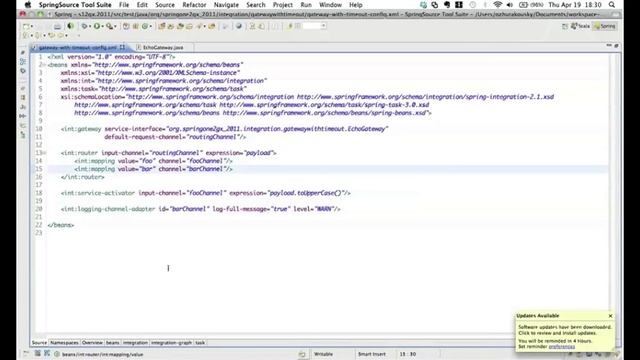Screen dimensions: 640x360
Task: Click the dark round icon beside Print
Action: click(x=71, y=26)
